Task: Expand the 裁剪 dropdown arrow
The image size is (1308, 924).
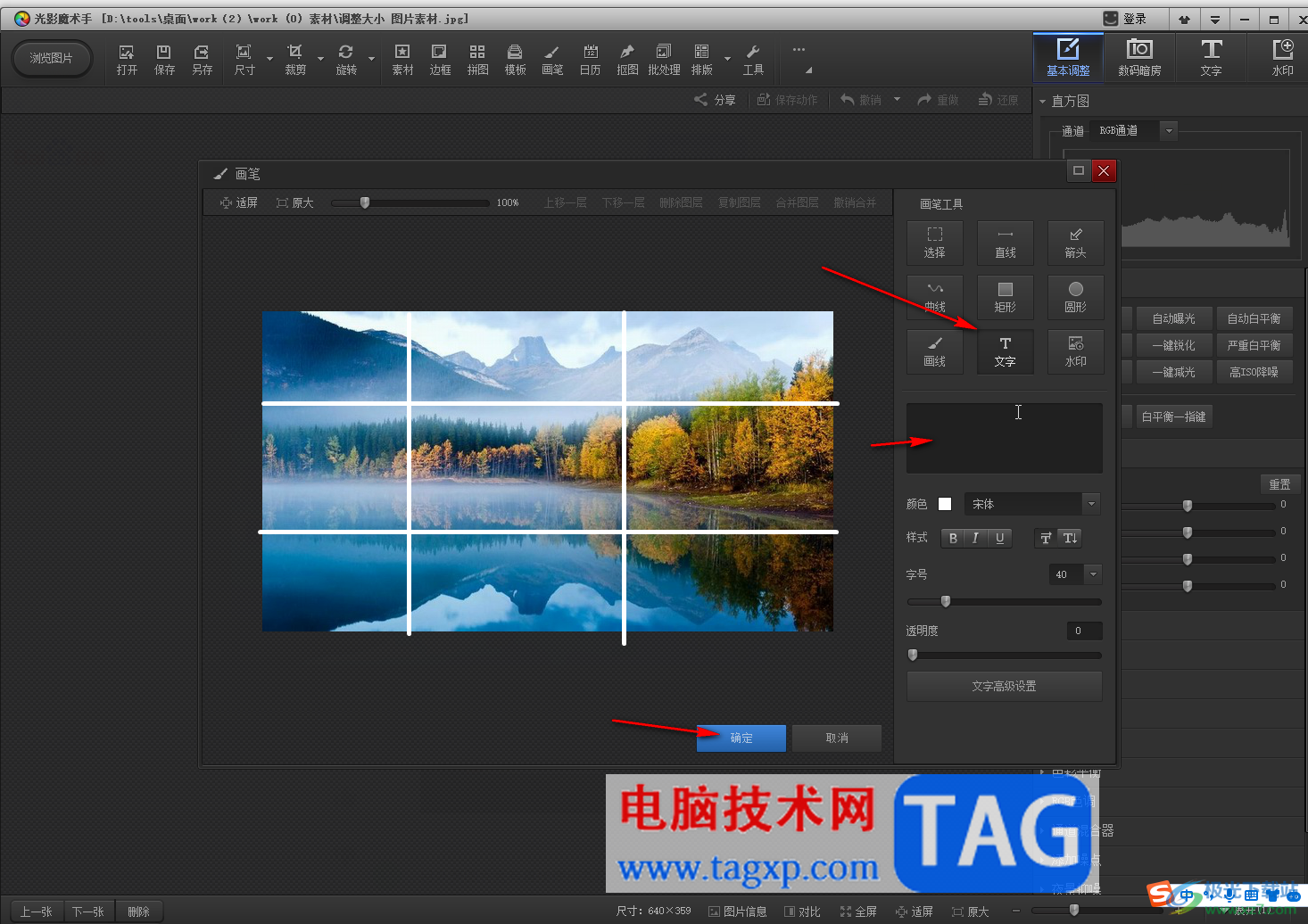Action: tap(320, 60)
